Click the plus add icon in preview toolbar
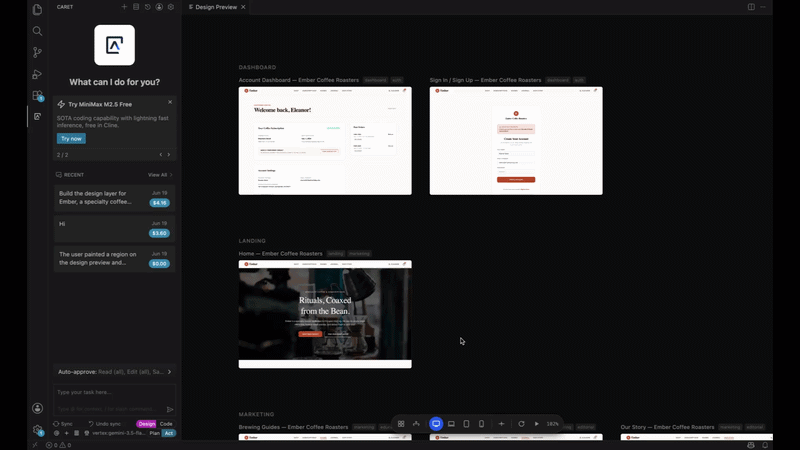The image size is (800, 450). (502, 424)
